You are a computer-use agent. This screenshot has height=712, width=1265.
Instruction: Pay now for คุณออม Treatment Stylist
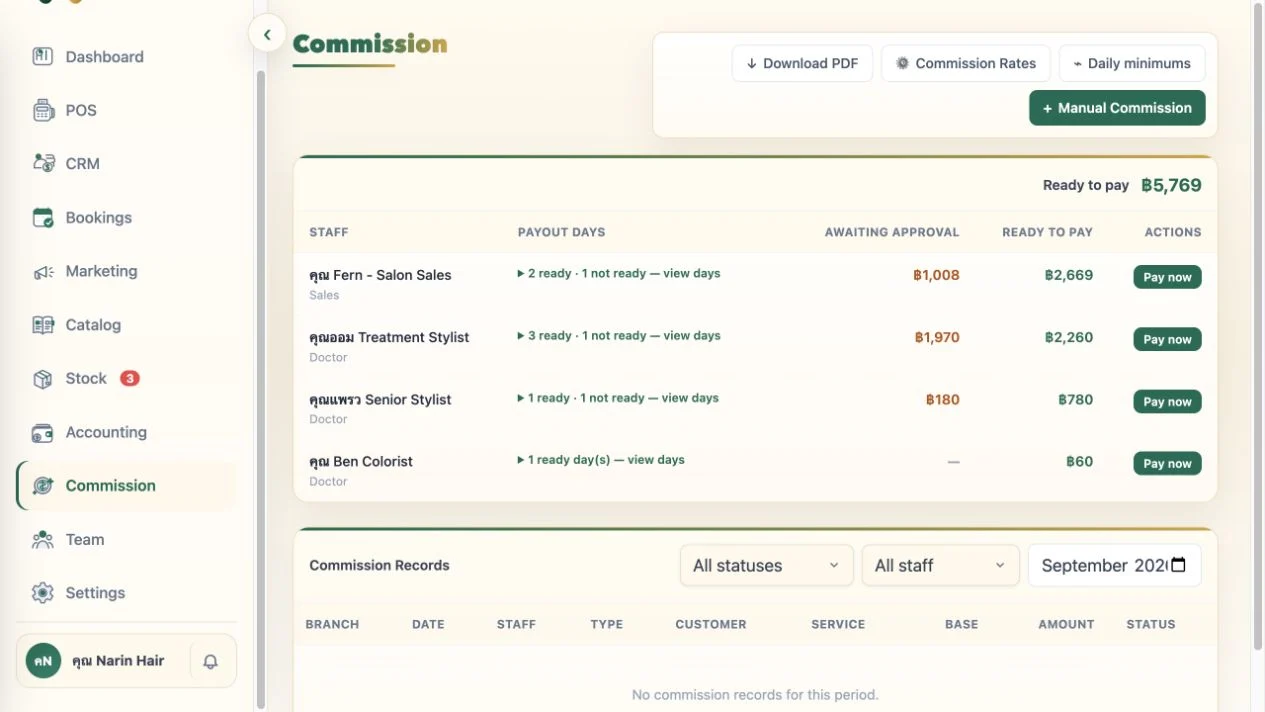(x=1167, y=339)
